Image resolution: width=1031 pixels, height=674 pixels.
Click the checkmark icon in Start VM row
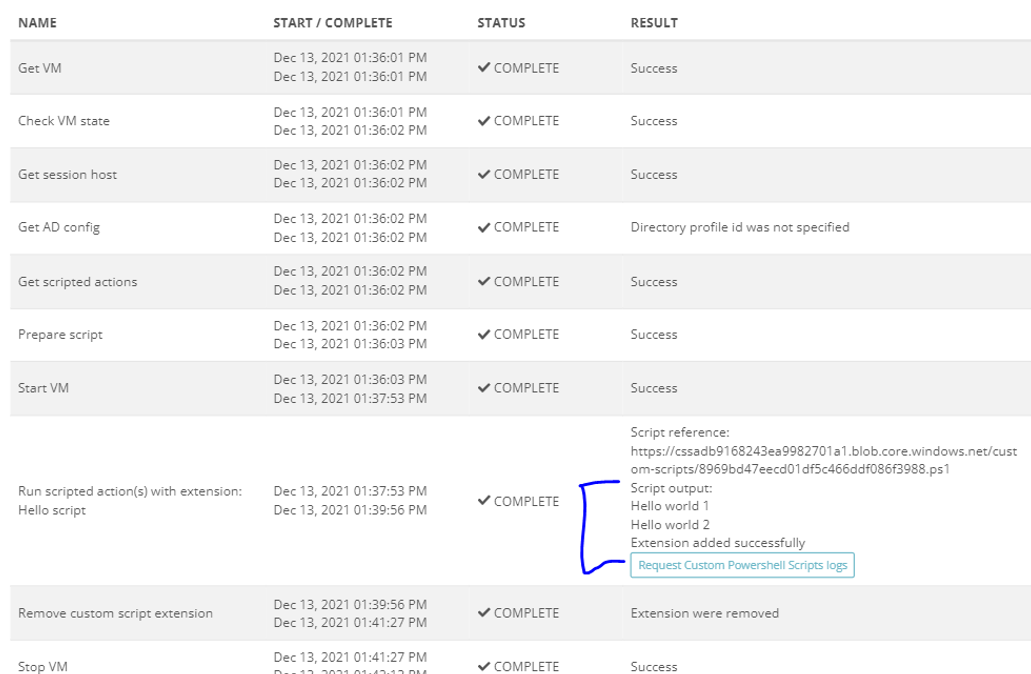point(483,388)
